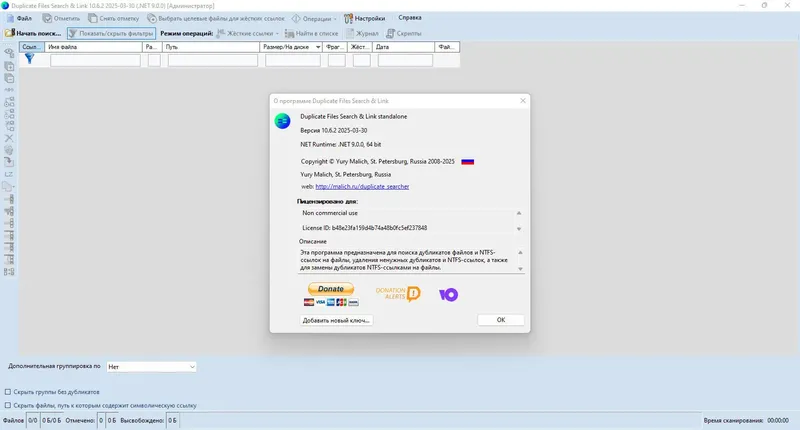This screenshot has width=800, height=430.
Task: Click the Russian flag icon in About dialog
Action: click(x=467, y=162)
